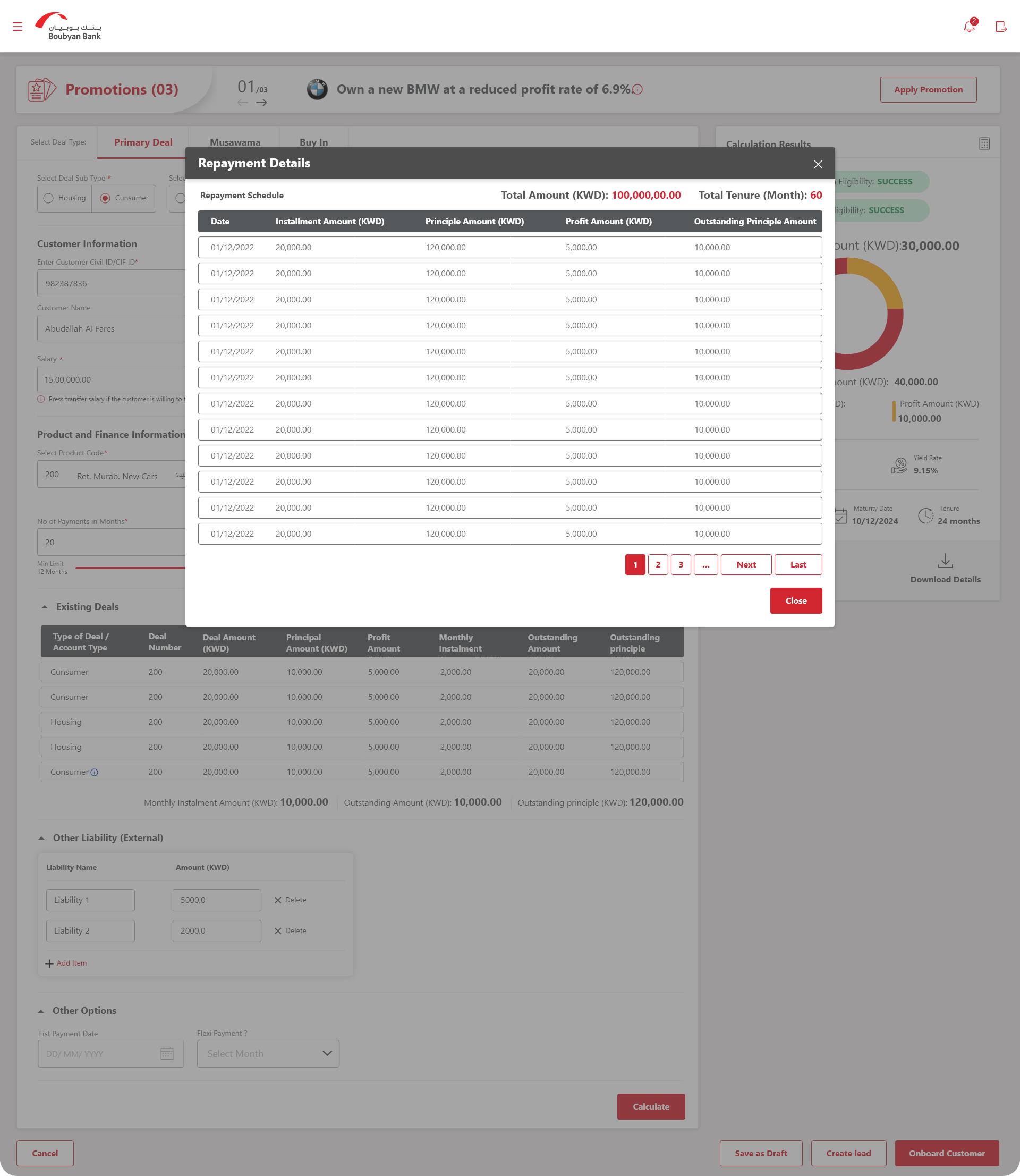Open the Flexi Payment Select Month dropdown
The width and height of the screenshot is (1020, 1176).
268,1054
